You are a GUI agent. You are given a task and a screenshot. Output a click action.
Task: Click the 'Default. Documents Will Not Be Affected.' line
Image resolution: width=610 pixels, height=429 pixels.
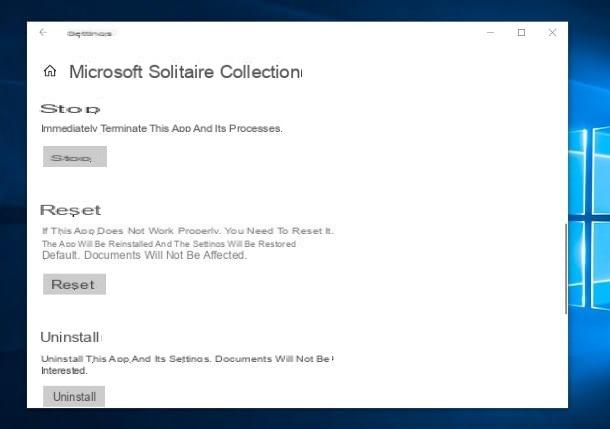(144, 255)
